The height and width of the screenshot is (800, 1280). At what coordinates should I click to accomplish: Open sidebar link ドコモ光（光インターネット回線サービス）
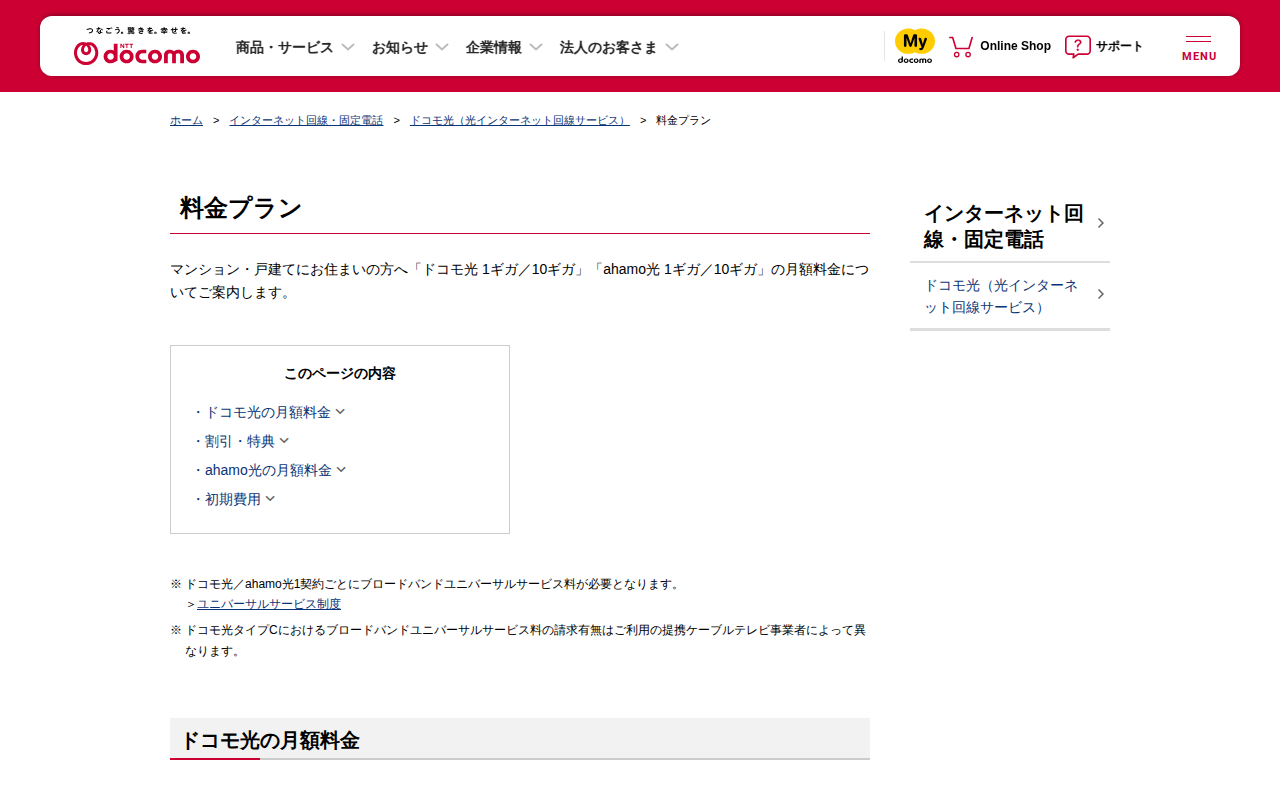(x=1010, y=296)
